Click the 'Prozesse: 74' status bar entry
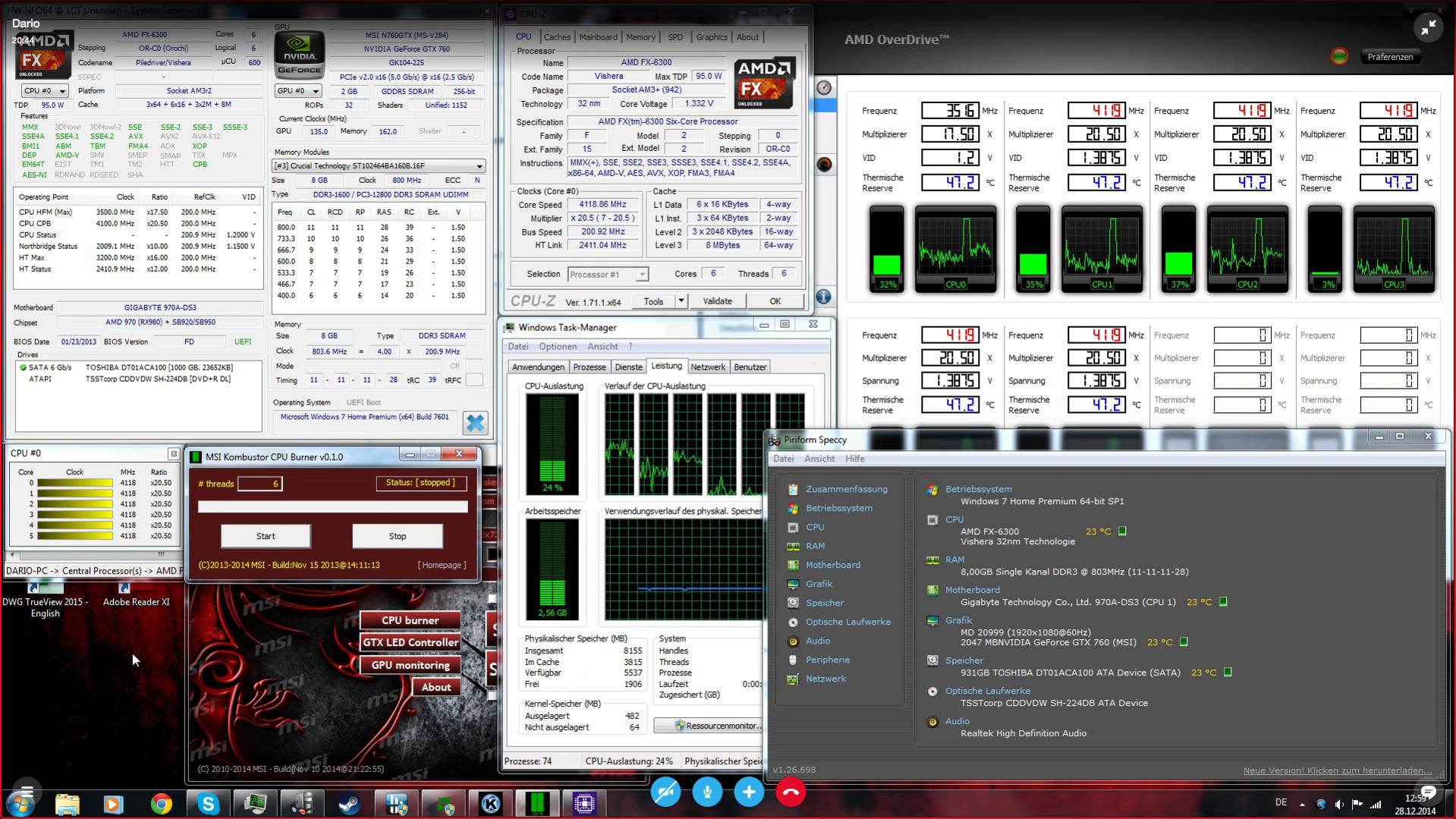Viewport: 1456px width, 819px height. point(528,761)
